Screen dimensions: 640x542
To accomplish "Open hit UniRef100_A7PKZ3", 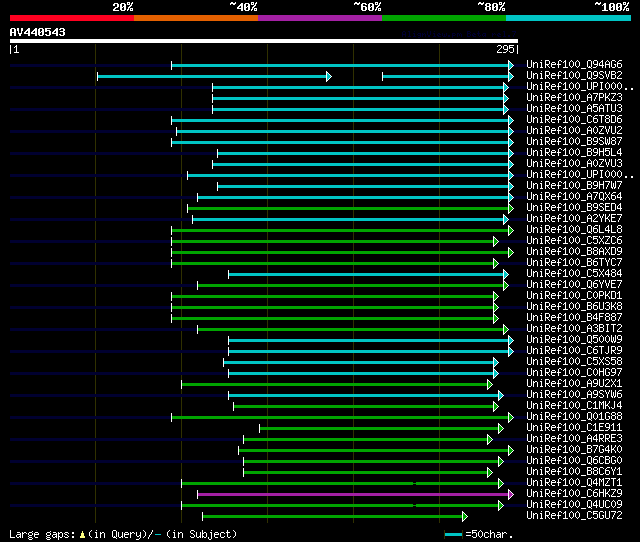I will (x=574, y=97).
